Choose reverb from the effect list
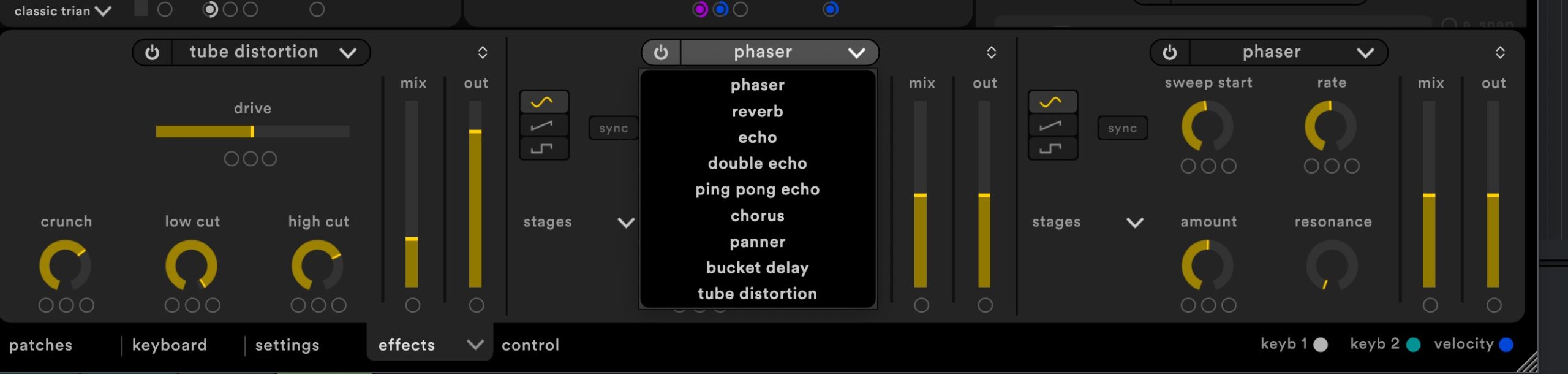This screenshot has height=374, width=1568. [x=757, y=112]
